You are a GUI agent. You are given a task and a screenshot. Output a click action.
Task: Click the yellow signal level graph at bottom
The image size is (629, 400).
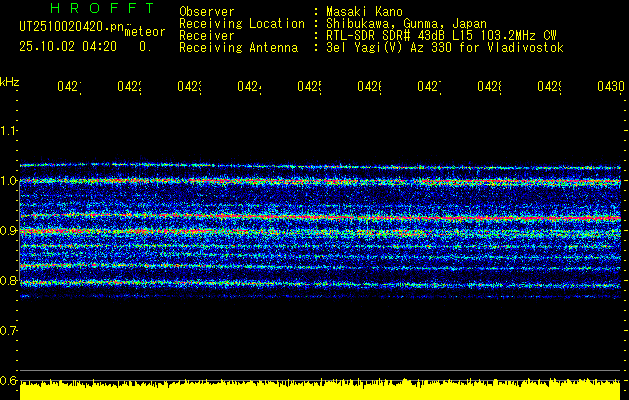320,390
